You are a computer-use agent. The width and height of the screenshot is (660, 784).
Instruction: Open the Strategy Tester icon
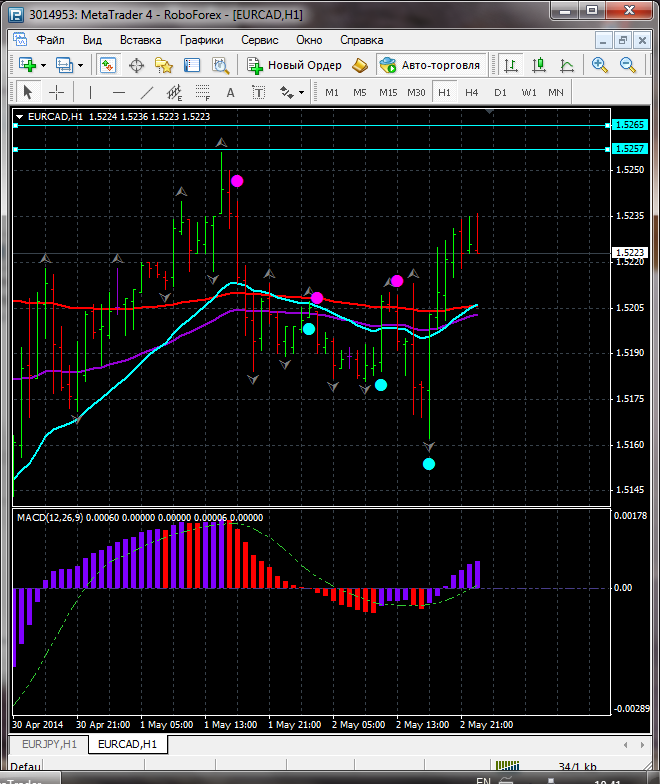[x=219, y=65]
